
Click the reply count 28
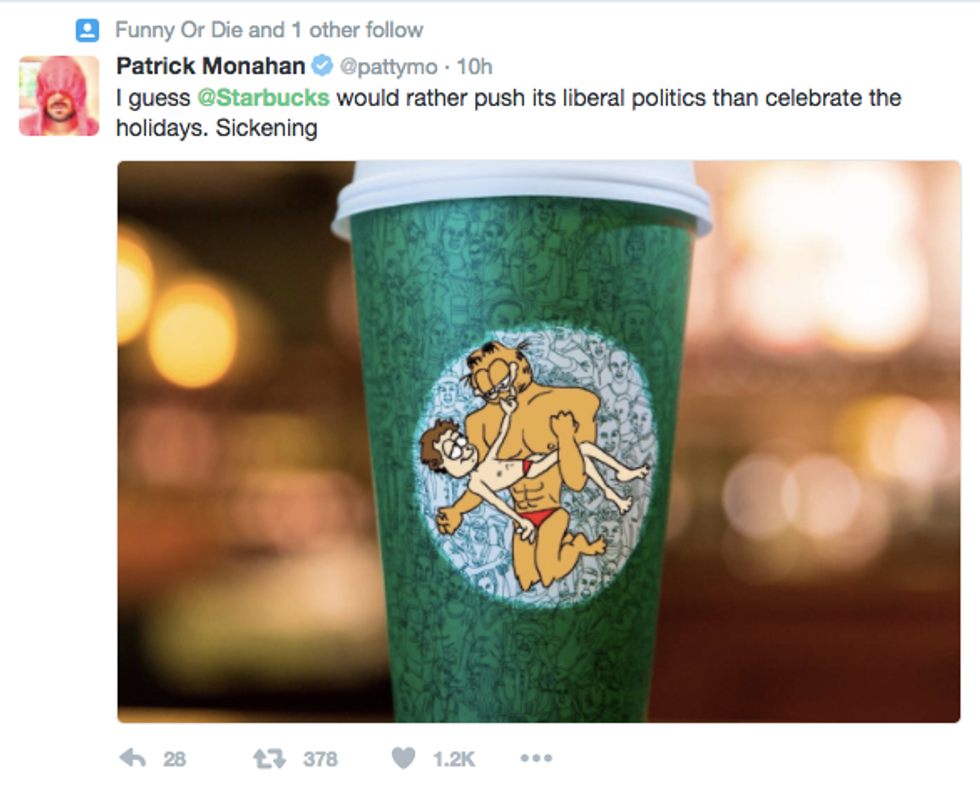click(x=175, y=760)
